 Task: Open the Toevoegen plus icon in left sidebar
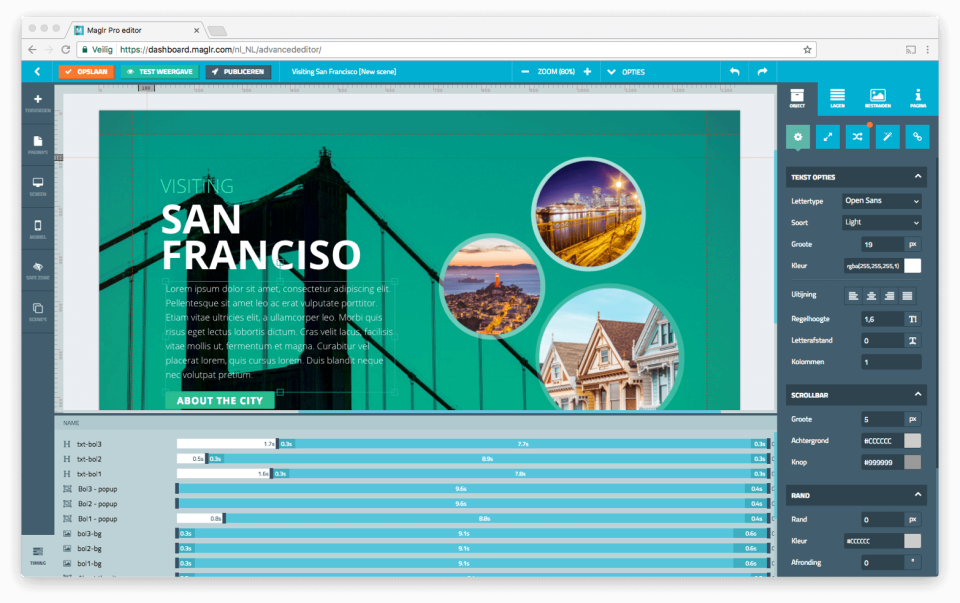[38, 97]
